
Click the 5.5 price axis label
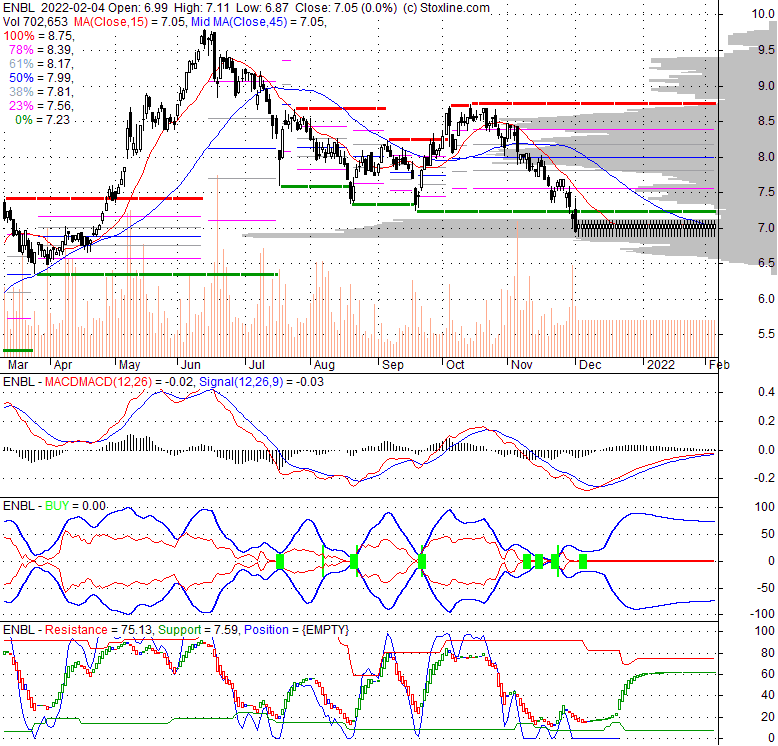[x=766, y=334]
